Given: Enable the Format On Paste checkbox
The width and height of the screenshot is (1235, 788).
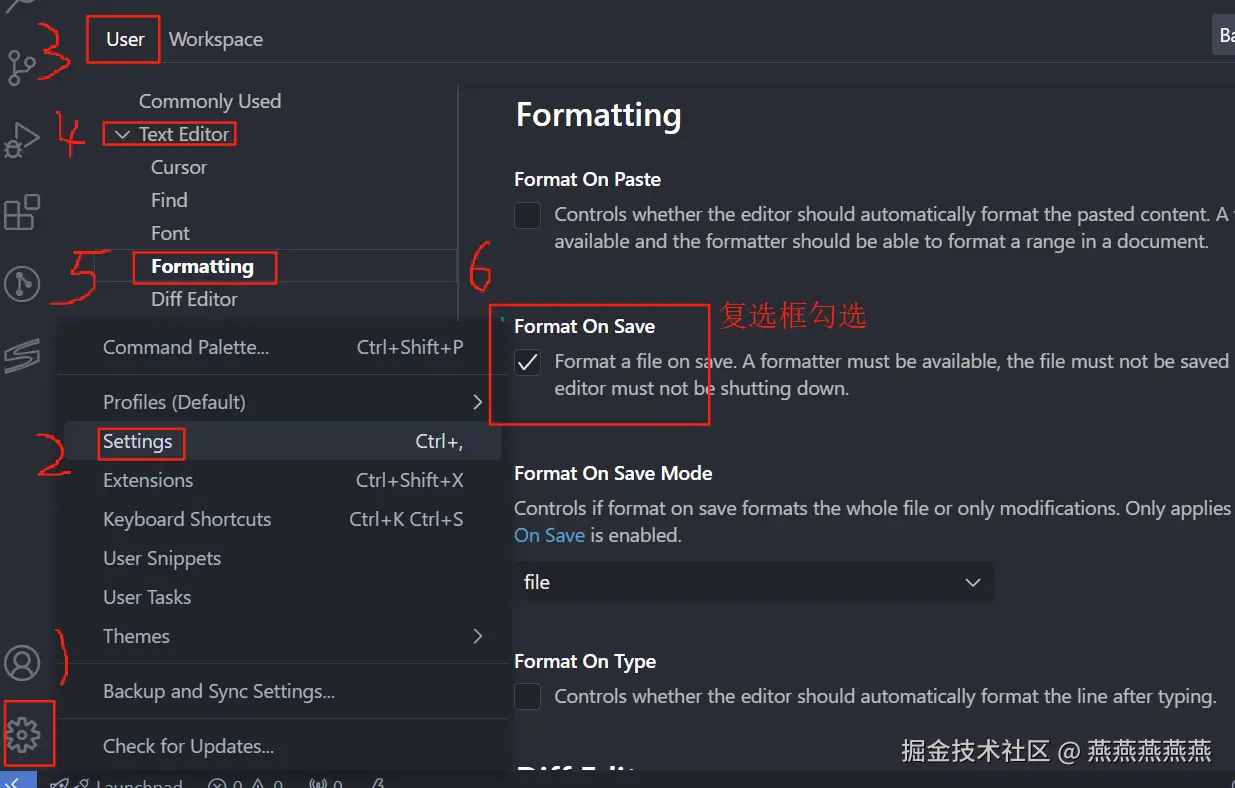Looking at the screenshot, I should tap(527, 215).
